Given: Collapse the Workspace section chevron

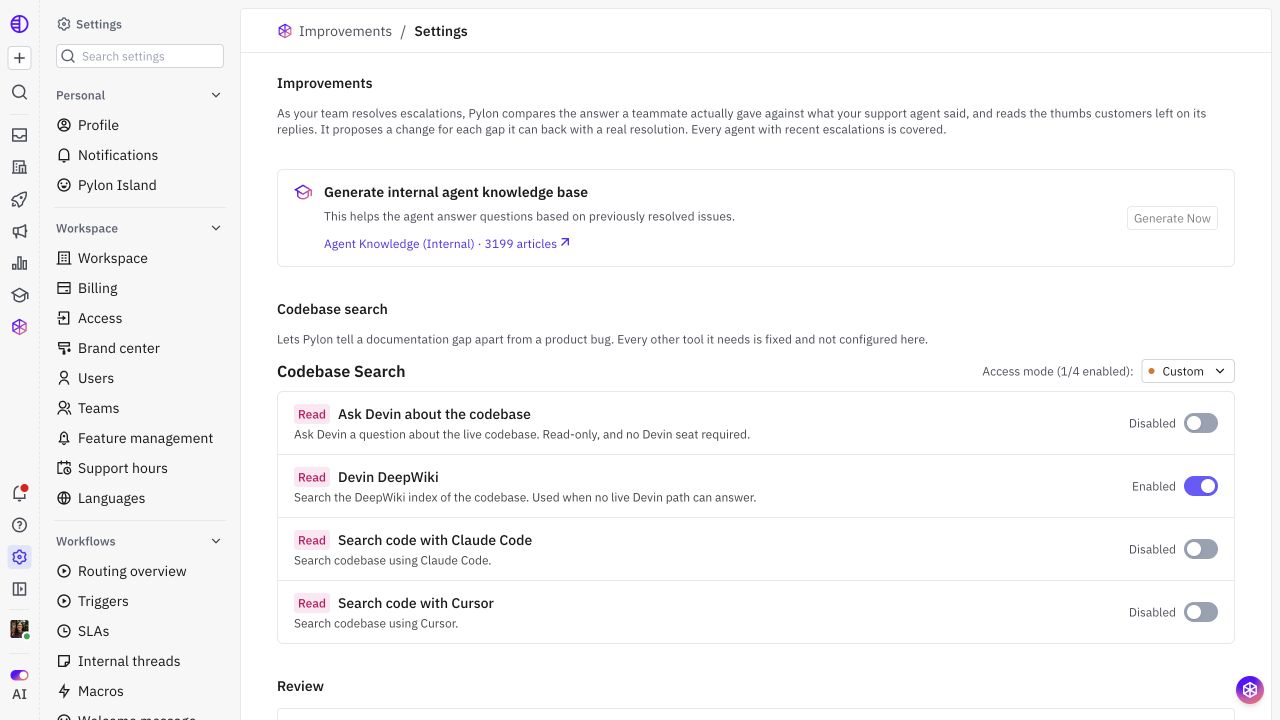Looking at the screenshot, I should (x=216, y=228).
